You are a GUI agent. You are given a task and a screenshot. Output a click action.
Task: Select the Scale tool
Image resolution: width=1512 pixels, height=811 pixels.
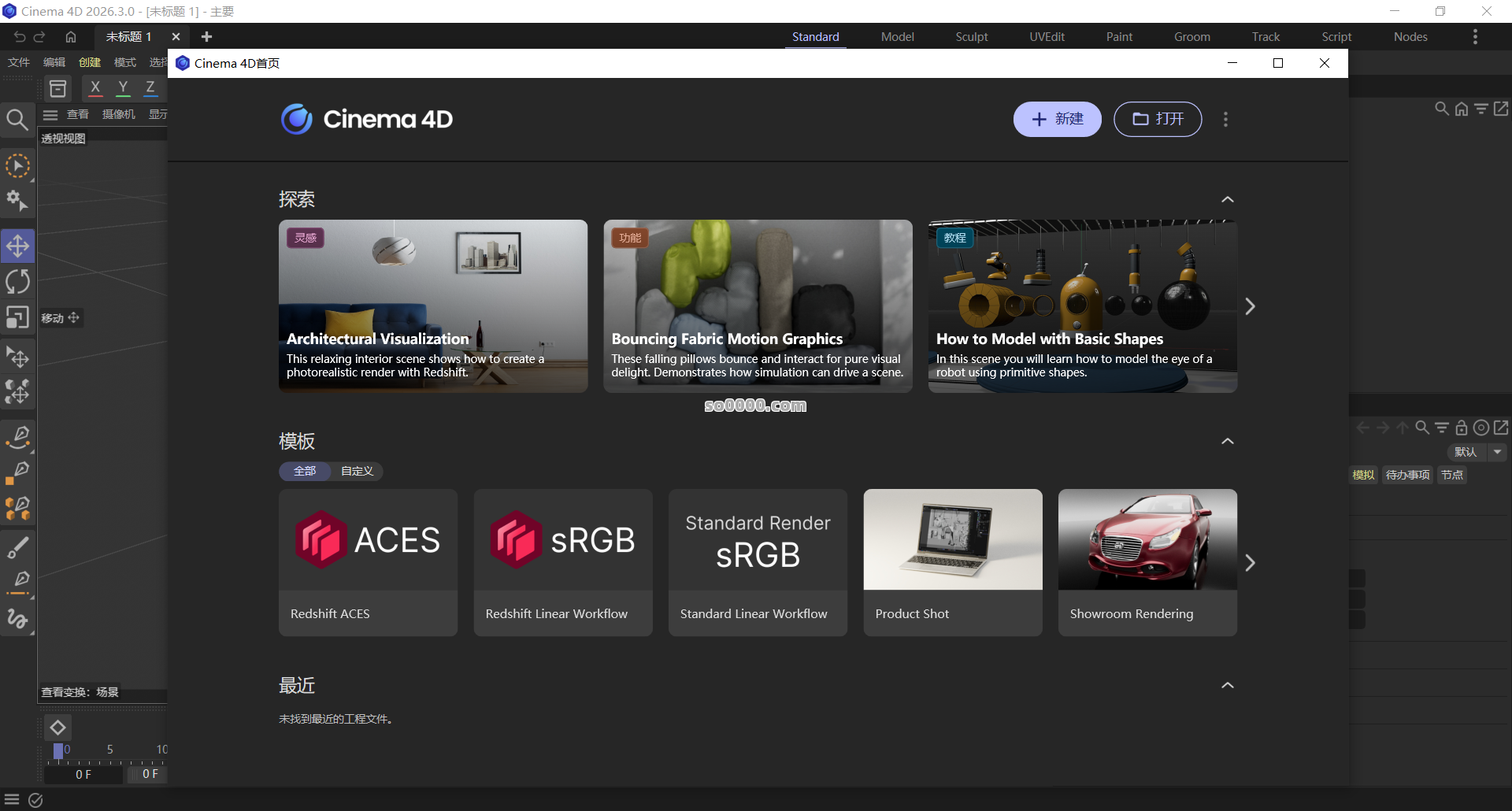coord(17,317)
